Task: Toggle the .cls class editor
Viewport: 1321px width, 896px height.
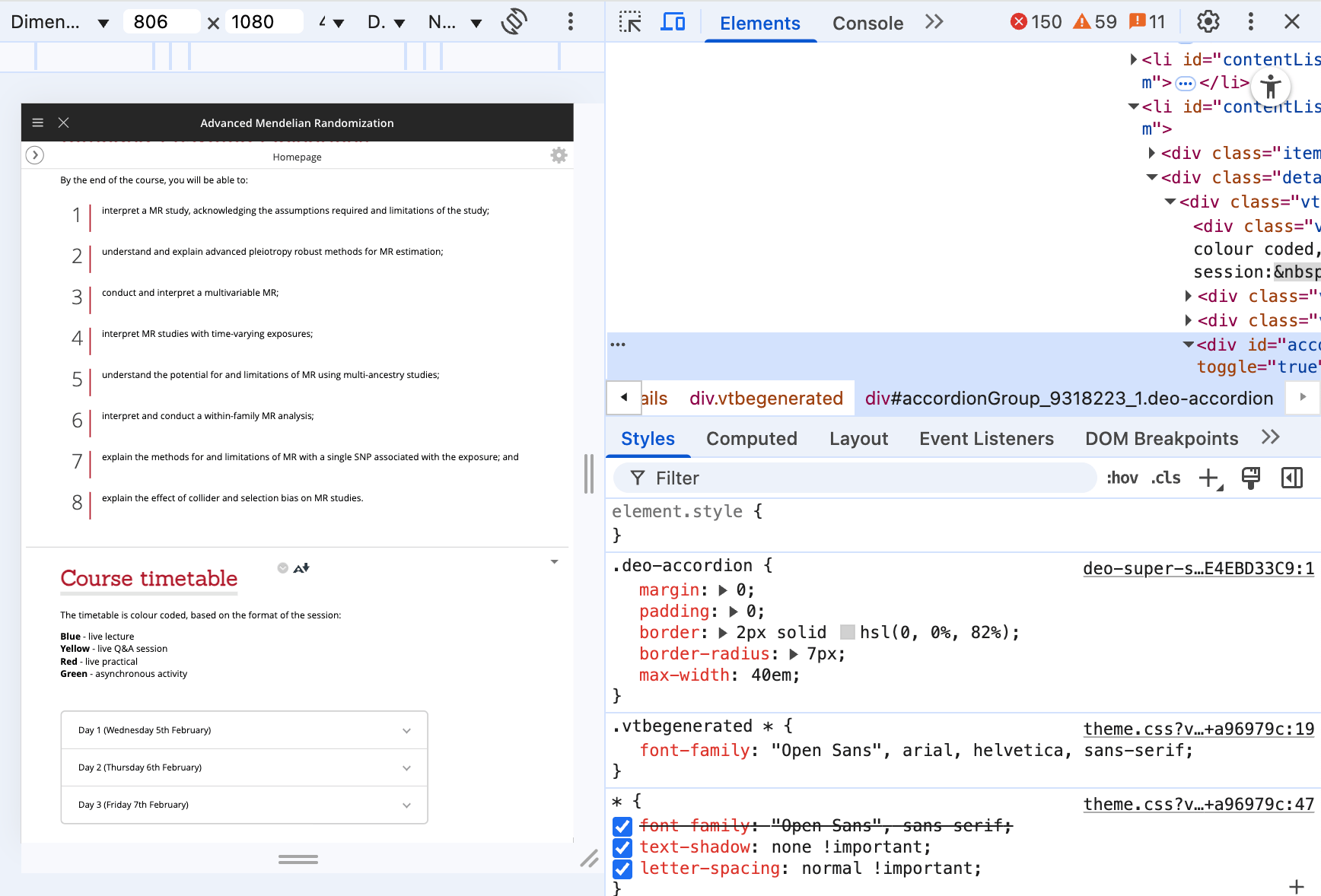Action: tap(1166, 478)
